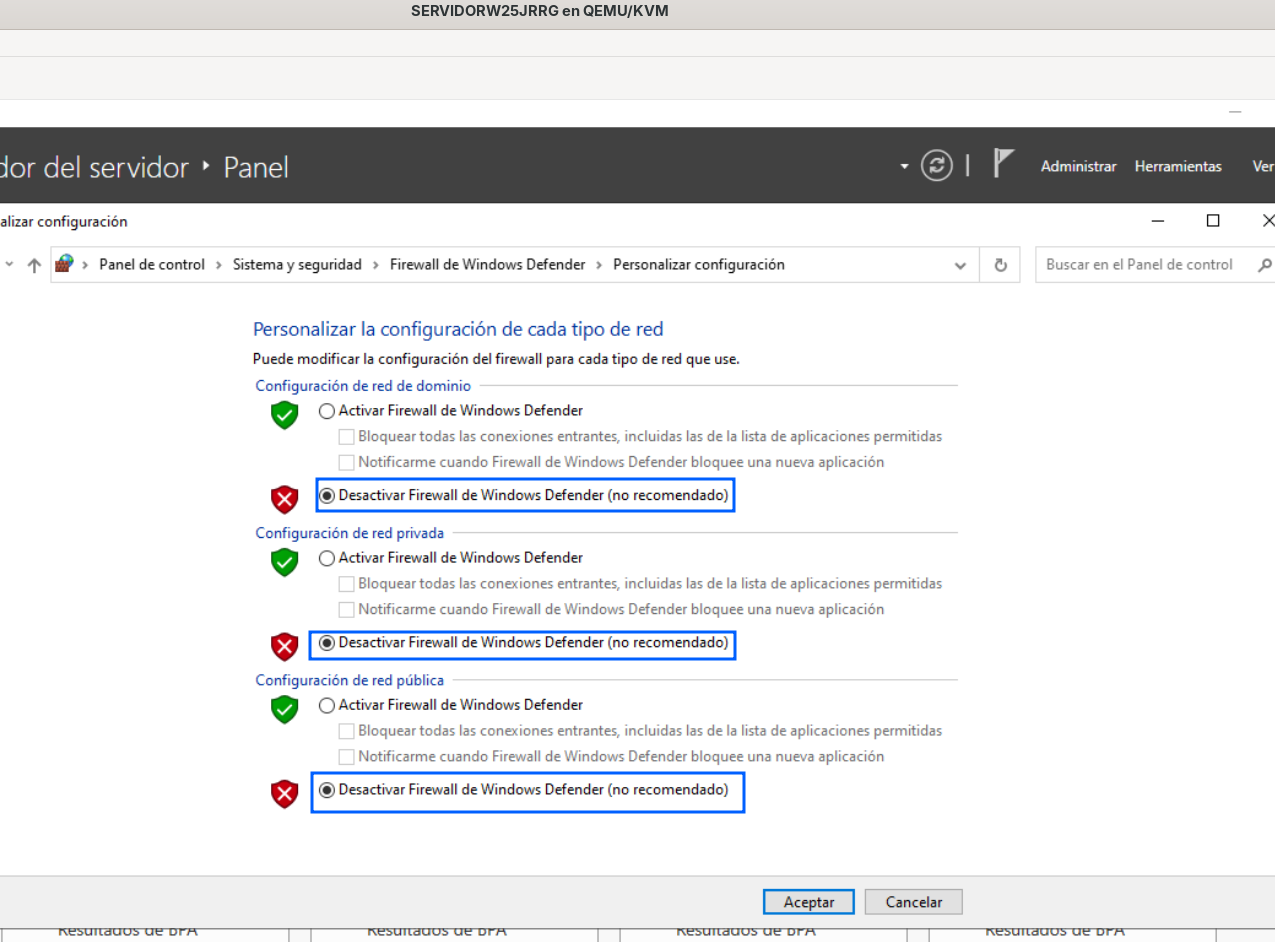Click the red shield in public network section
1275x942 pixels.
coord(285,794)
